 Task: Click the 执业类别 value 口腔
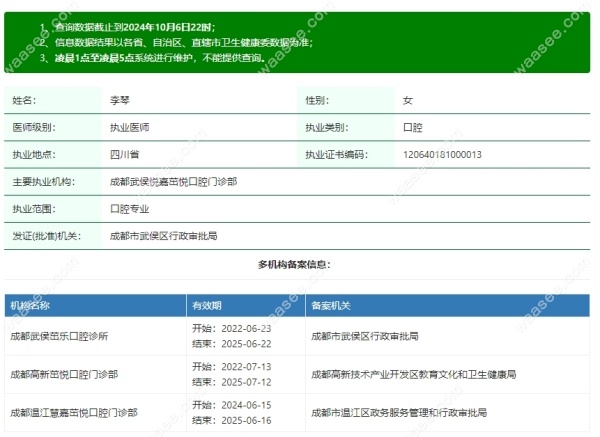(x=413, y=127)
